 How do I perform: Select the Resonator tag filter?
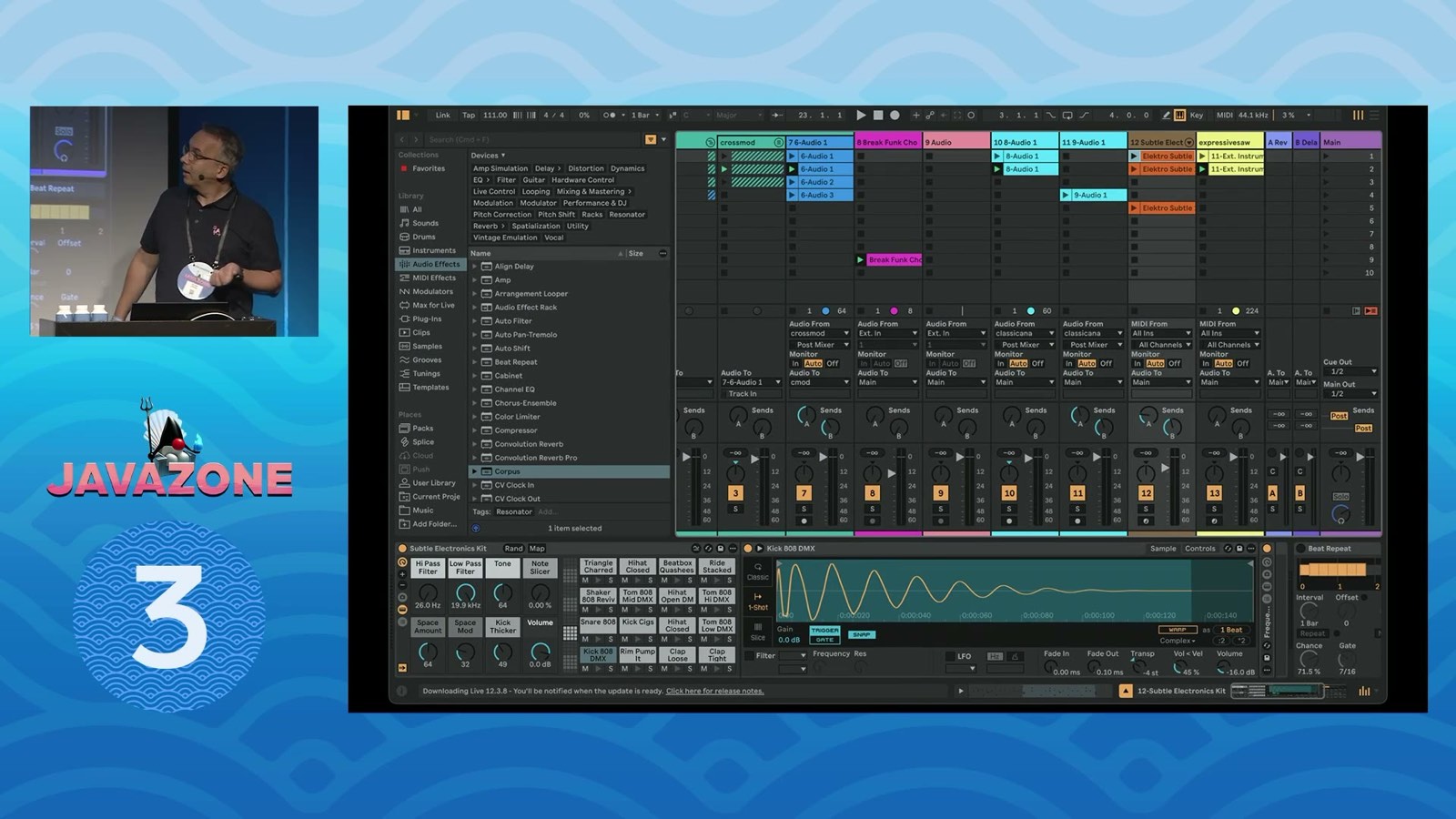pos(627,215)
